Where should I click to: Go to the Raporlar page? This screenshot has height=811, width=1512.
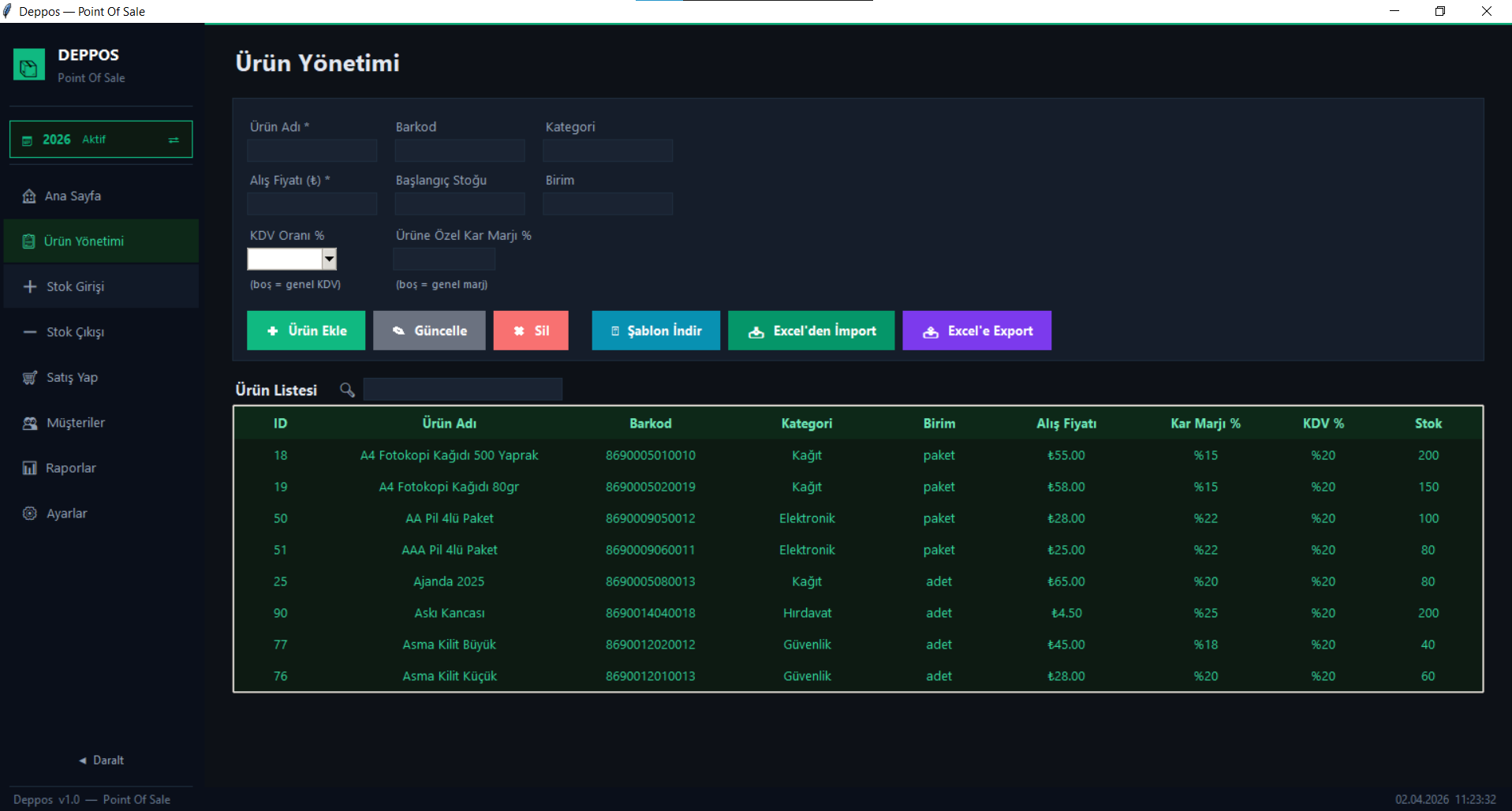pyautogui.click(x=71, y=469)
